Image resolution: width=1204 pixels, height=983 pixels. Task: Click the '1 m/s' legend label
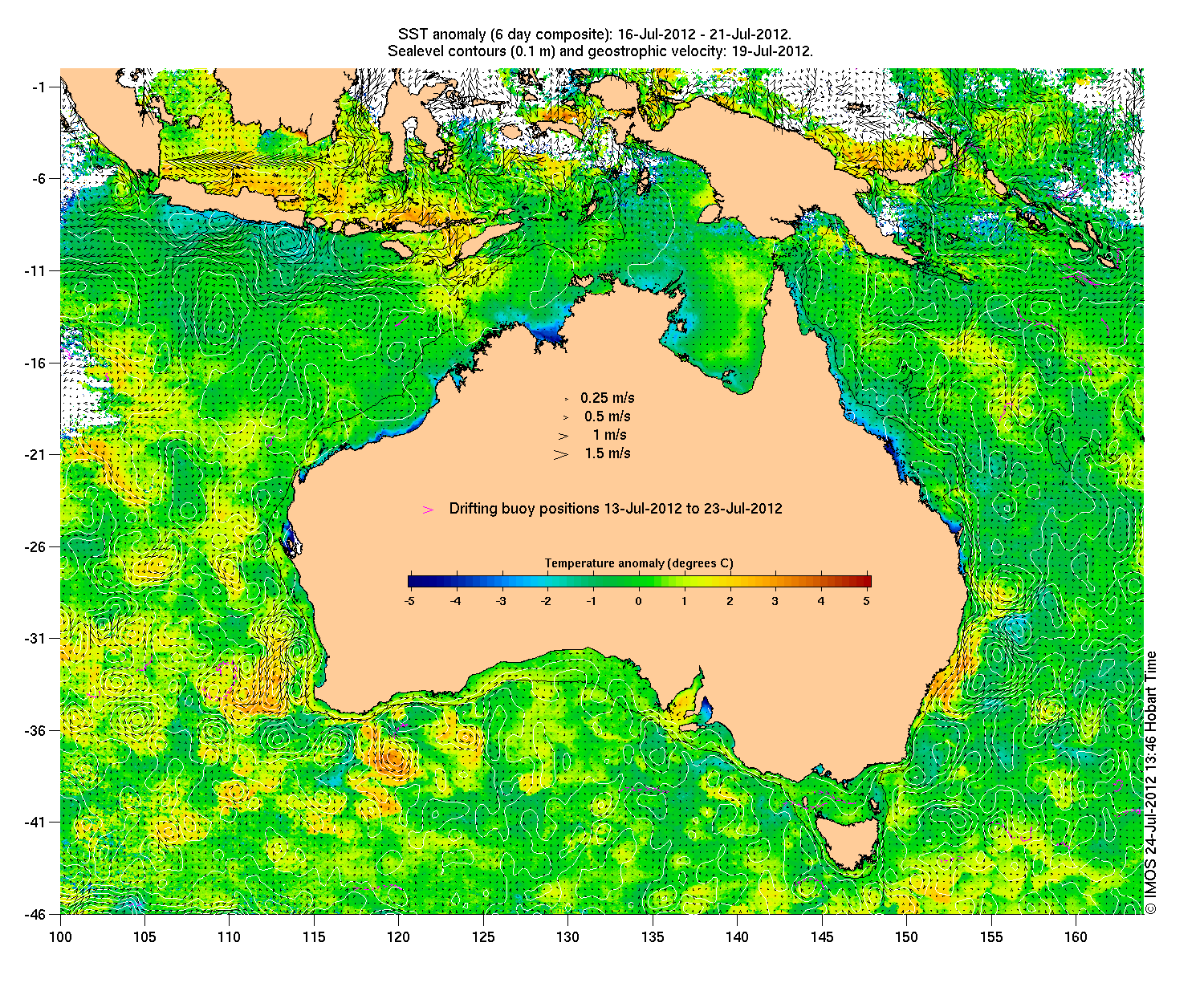(610, 435)
